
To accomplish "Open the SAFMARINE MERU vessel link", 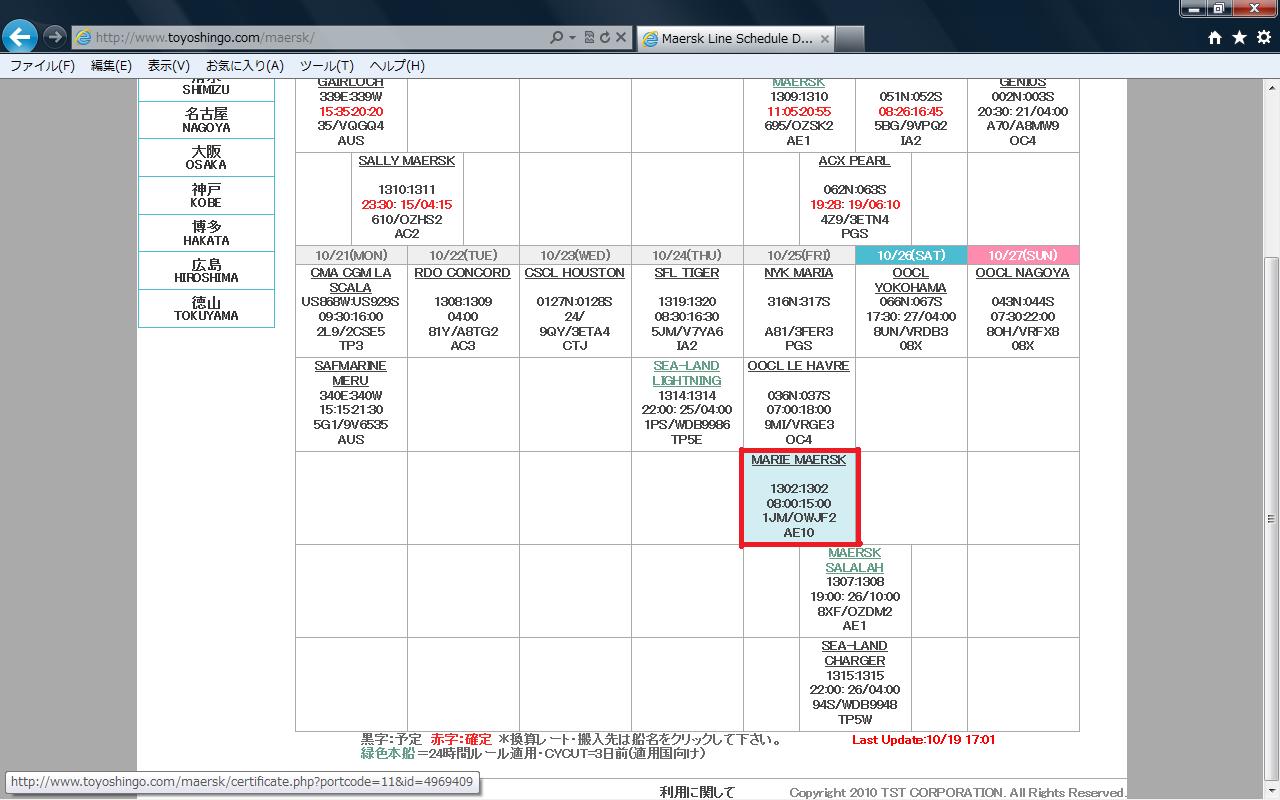I will pyautogui.click(x=351, y=373).
